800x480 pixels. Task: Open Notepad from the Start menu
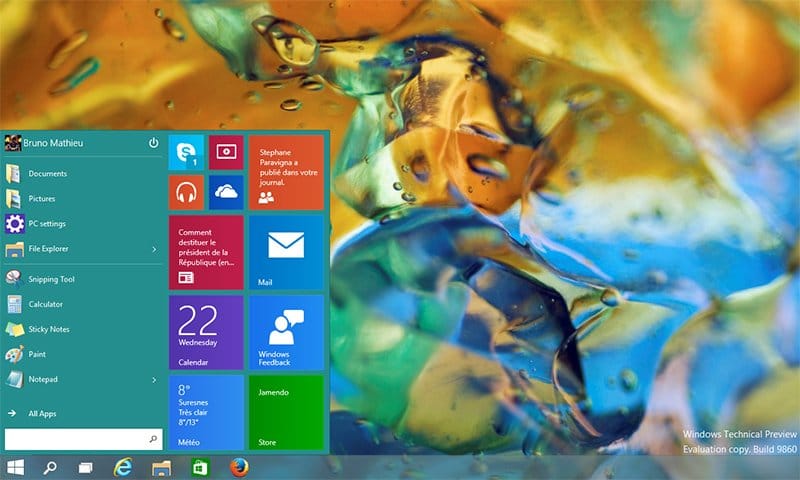coord(76,379)
